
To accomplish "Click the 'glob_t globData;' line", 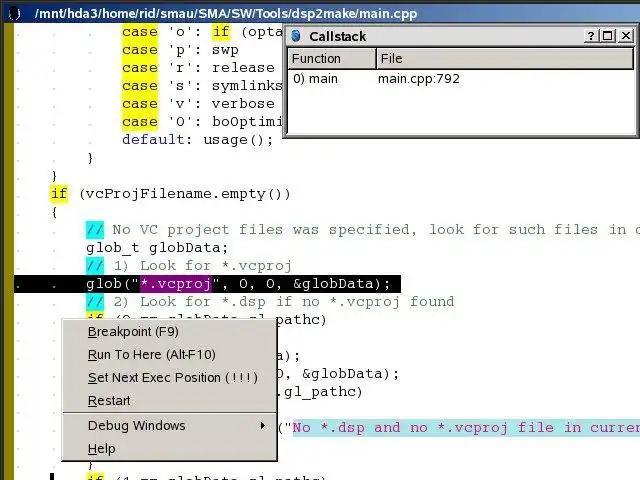I will [x=157, y=248].
